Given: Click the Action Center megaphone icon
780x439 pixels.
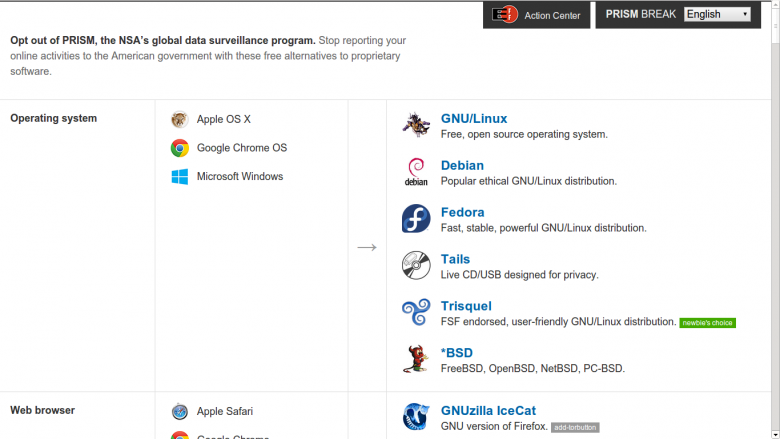Looking at the screenshot, I should click(505, 14).
